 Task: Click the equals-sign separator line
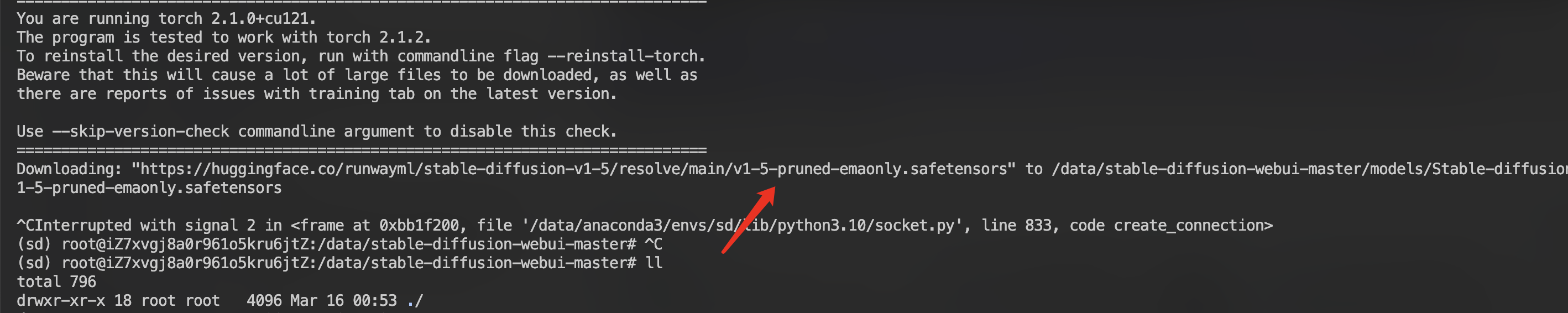(x=362, y=150)
